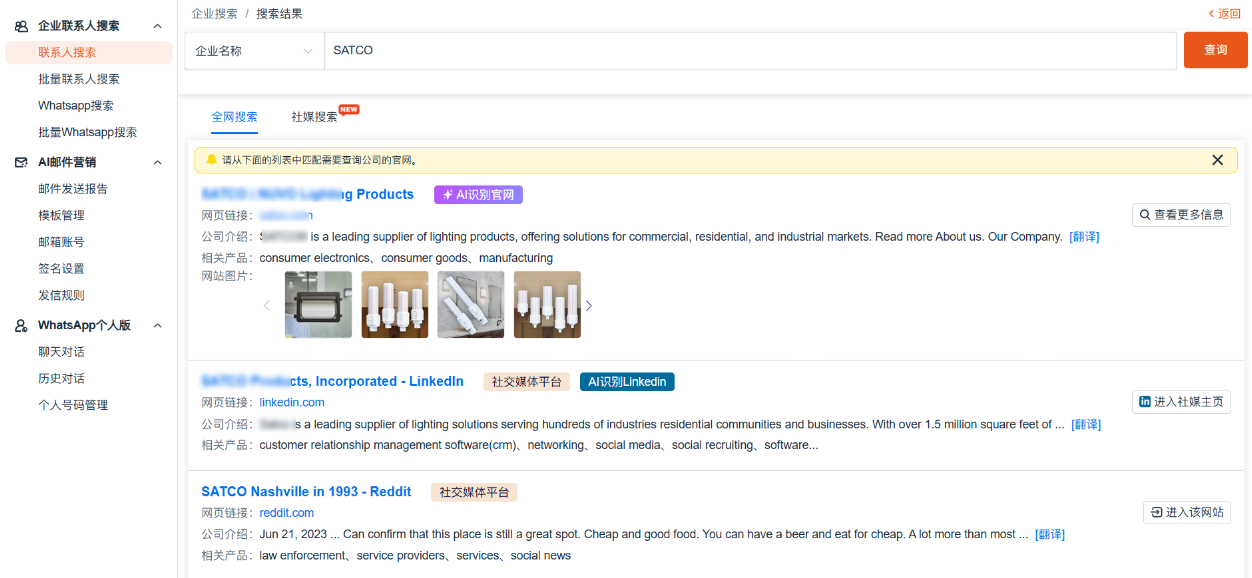1252x578 pixels.
Task: Click the 返回 back link
Action: pyautogui.click(x=1224, y=14)
